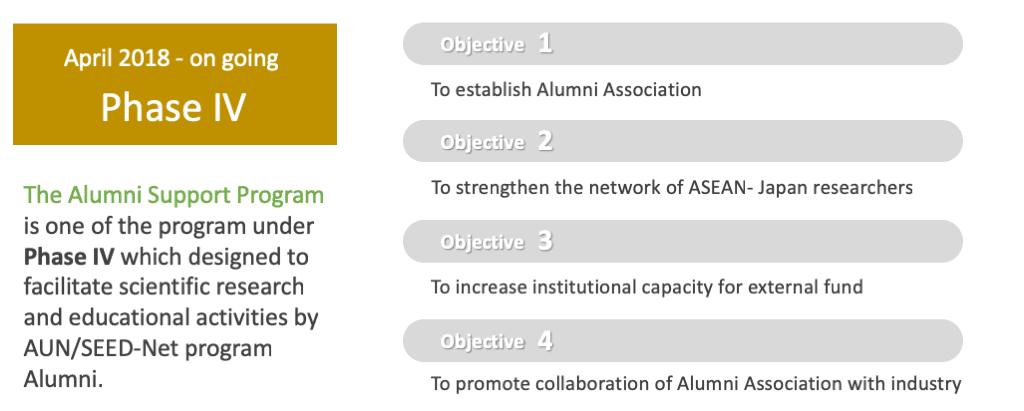Screen dimensions: 1024x411
Task: Click 'To promote collaboration of Alumni Association with industry'
Action: (x=696, y=384)
